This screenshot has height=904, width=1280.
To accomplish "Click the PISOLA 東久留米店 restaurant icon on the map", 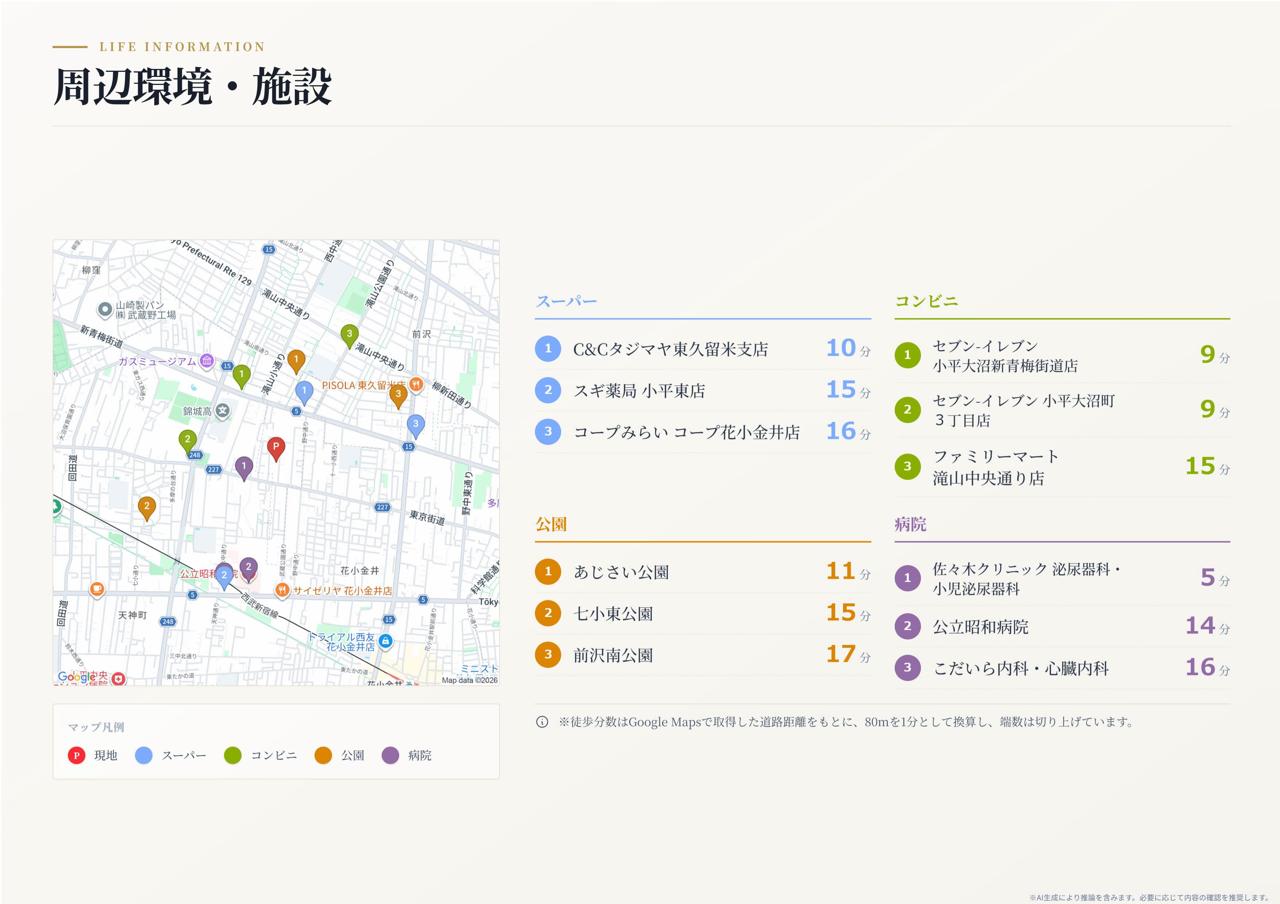I will [x=416, y=385].
